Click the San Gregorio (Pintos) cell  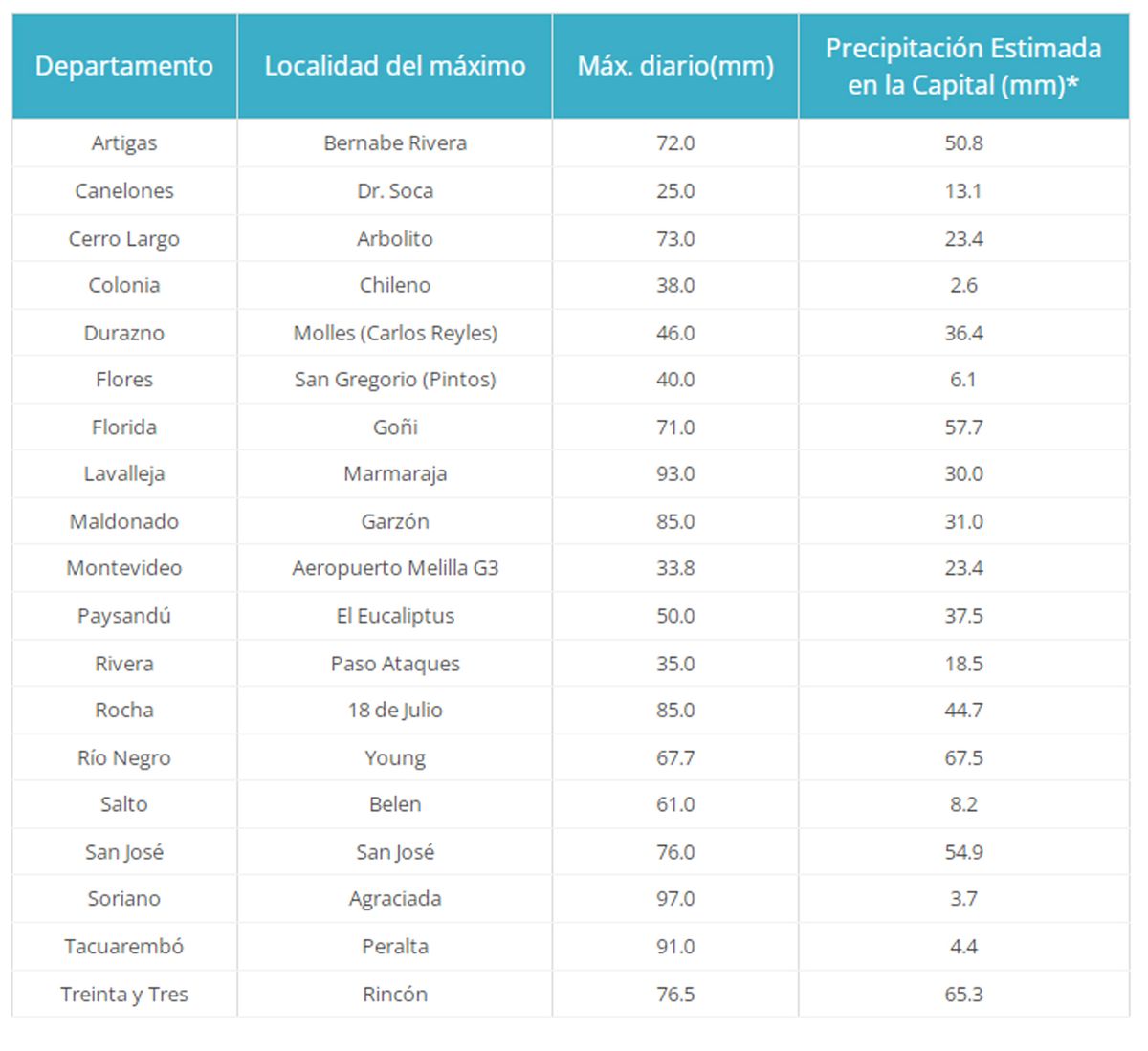(395, 380)
